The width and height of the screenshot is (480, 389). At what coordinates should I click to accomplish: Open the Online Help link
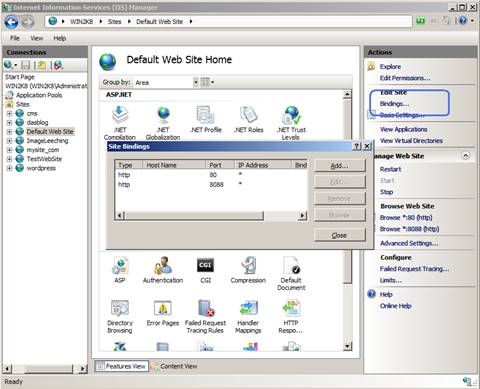396,306
